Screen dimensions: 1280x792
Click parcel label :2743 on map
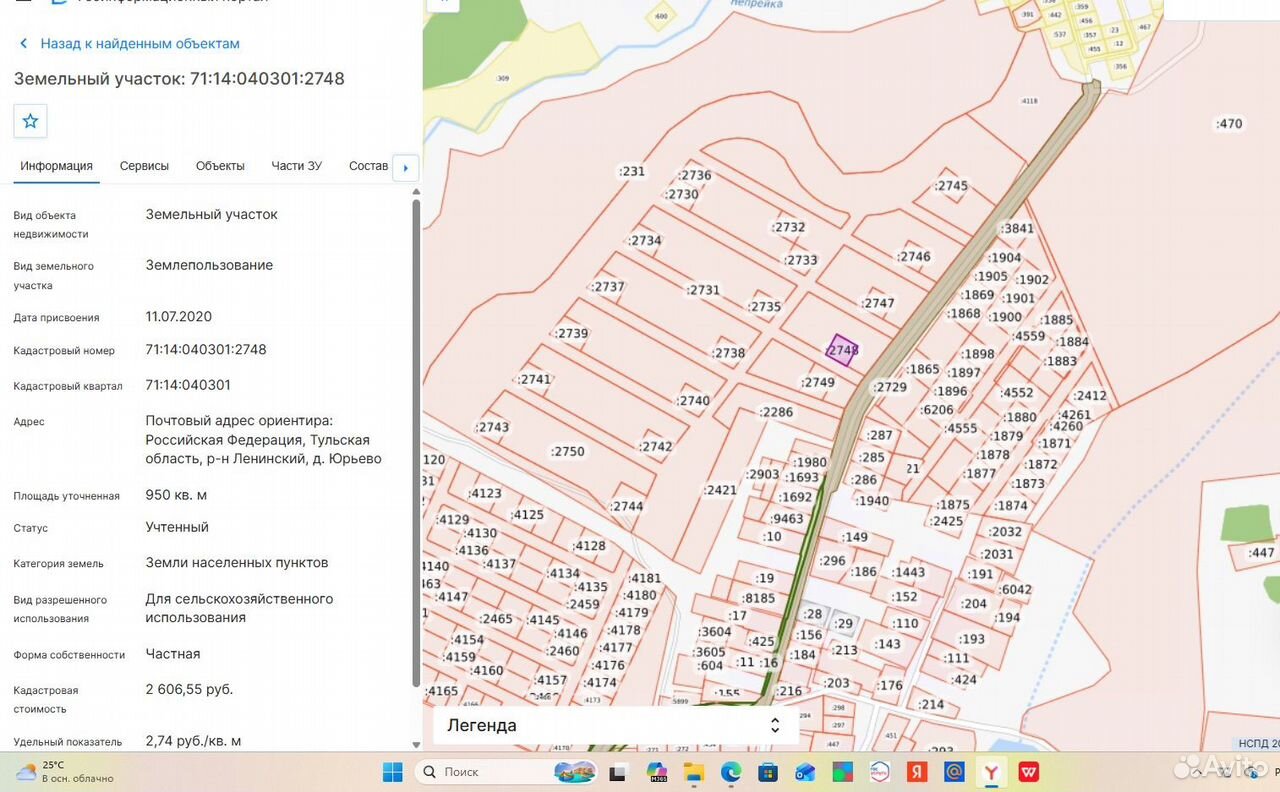coord(492,427)
